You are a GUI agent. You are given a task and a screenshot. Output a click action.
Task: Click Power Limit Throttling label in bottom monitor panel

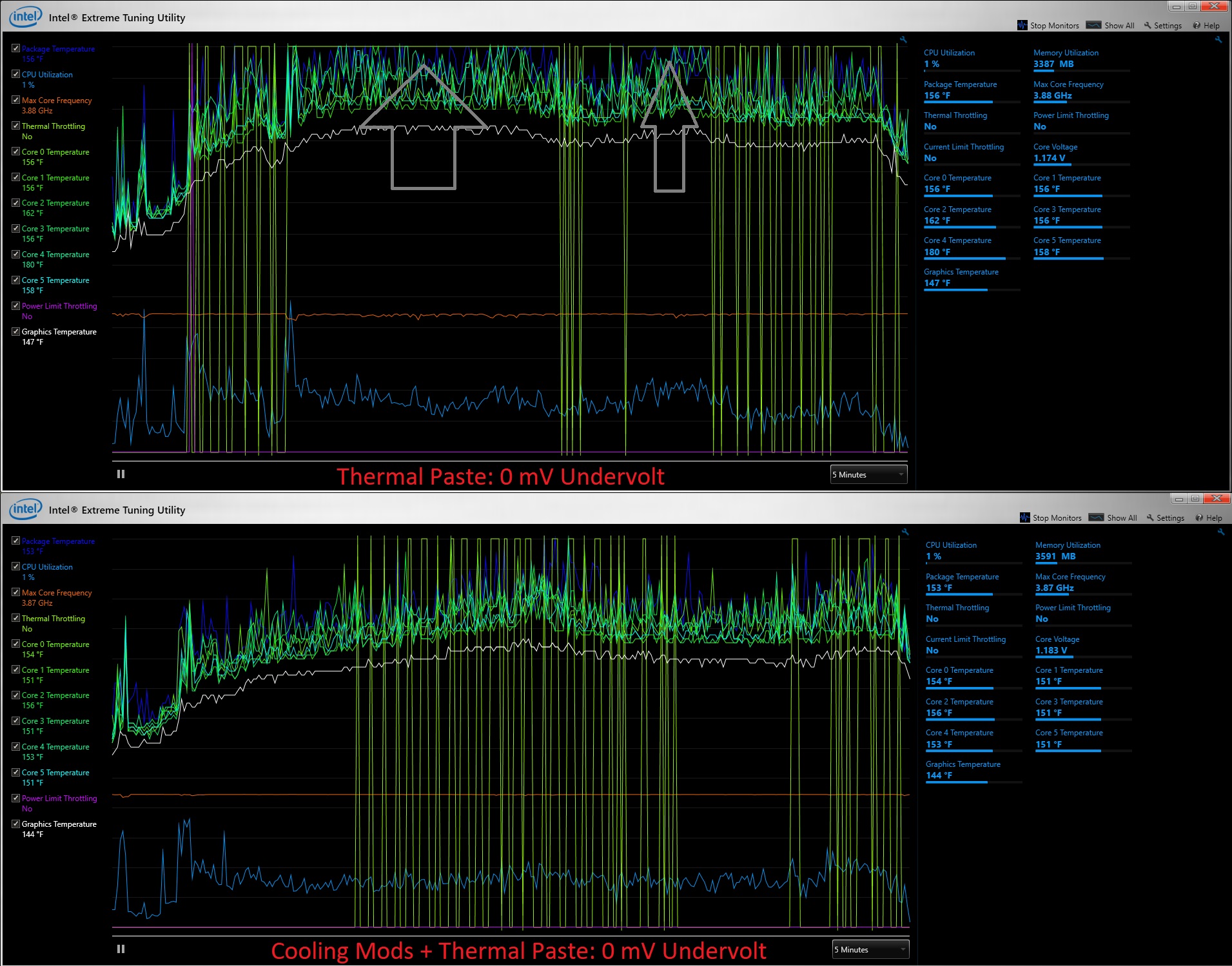1073,608
